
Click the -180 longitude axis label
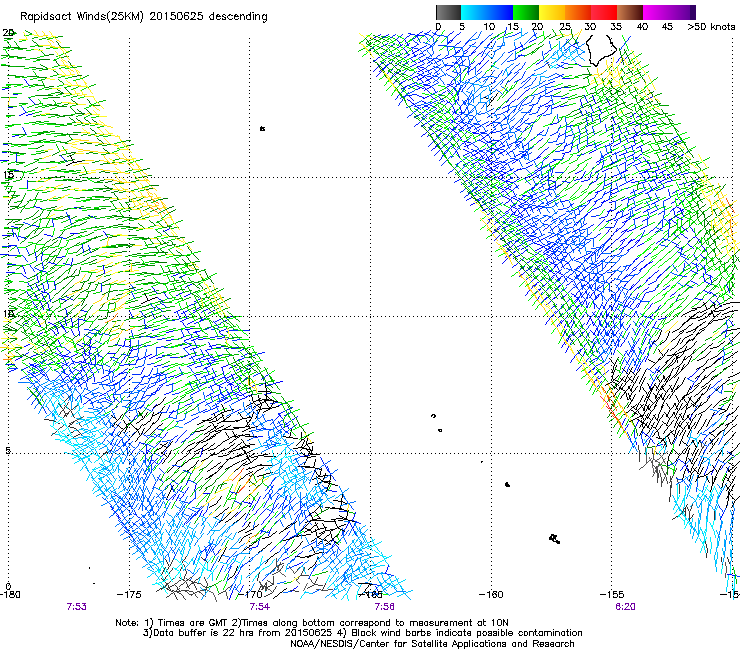[10, 594]
